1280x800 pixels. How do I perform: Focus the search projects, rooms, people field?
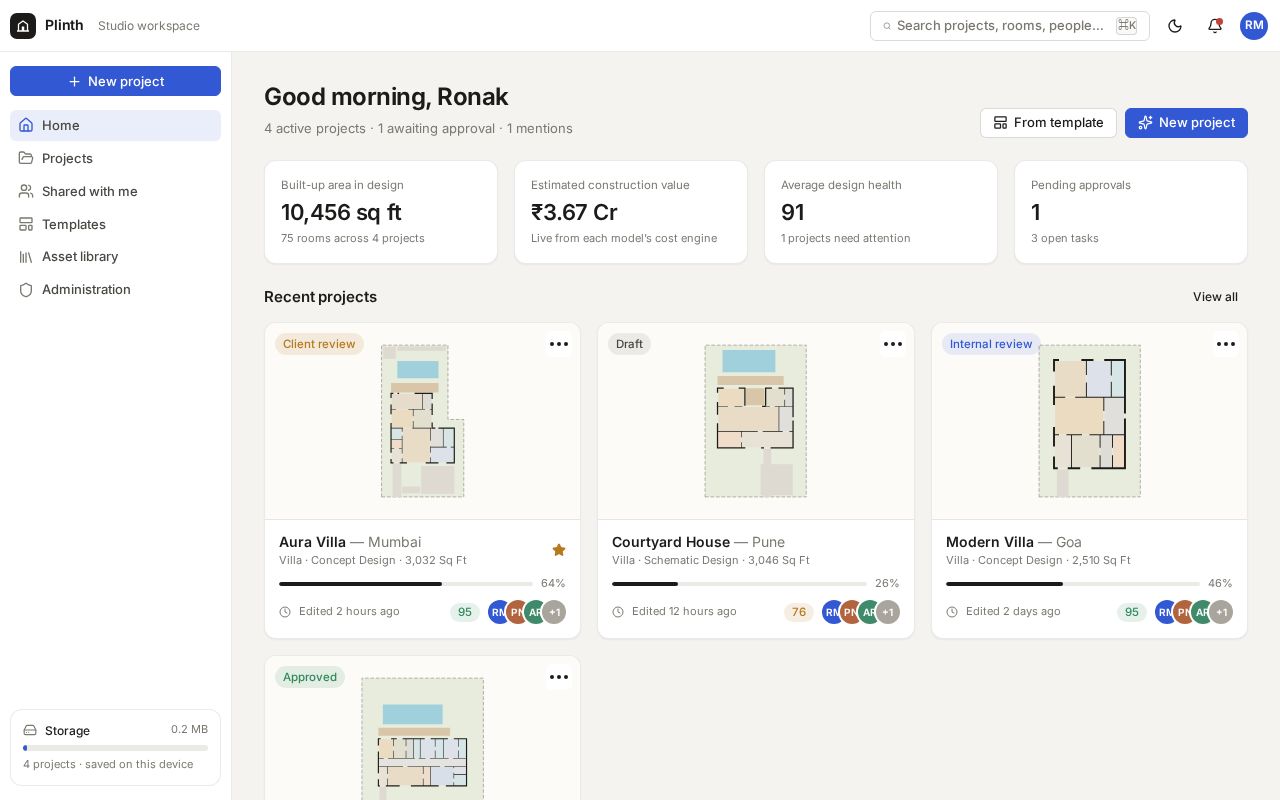pyautogui.click(x=1010, y=26)
